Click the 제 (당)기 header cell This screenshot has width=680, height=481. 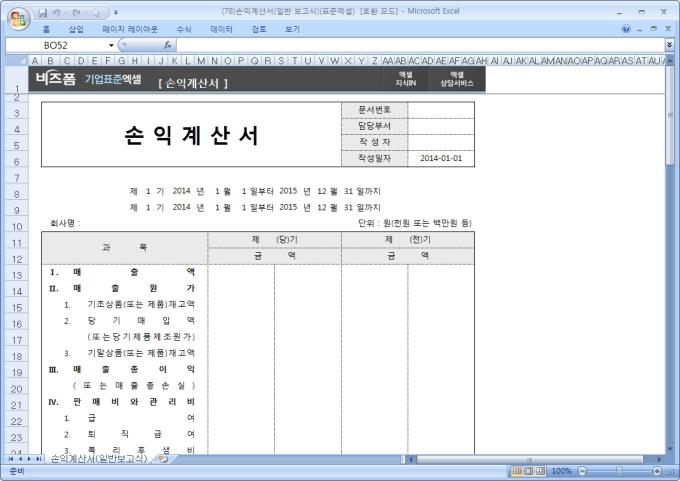[x=275, y=239]
